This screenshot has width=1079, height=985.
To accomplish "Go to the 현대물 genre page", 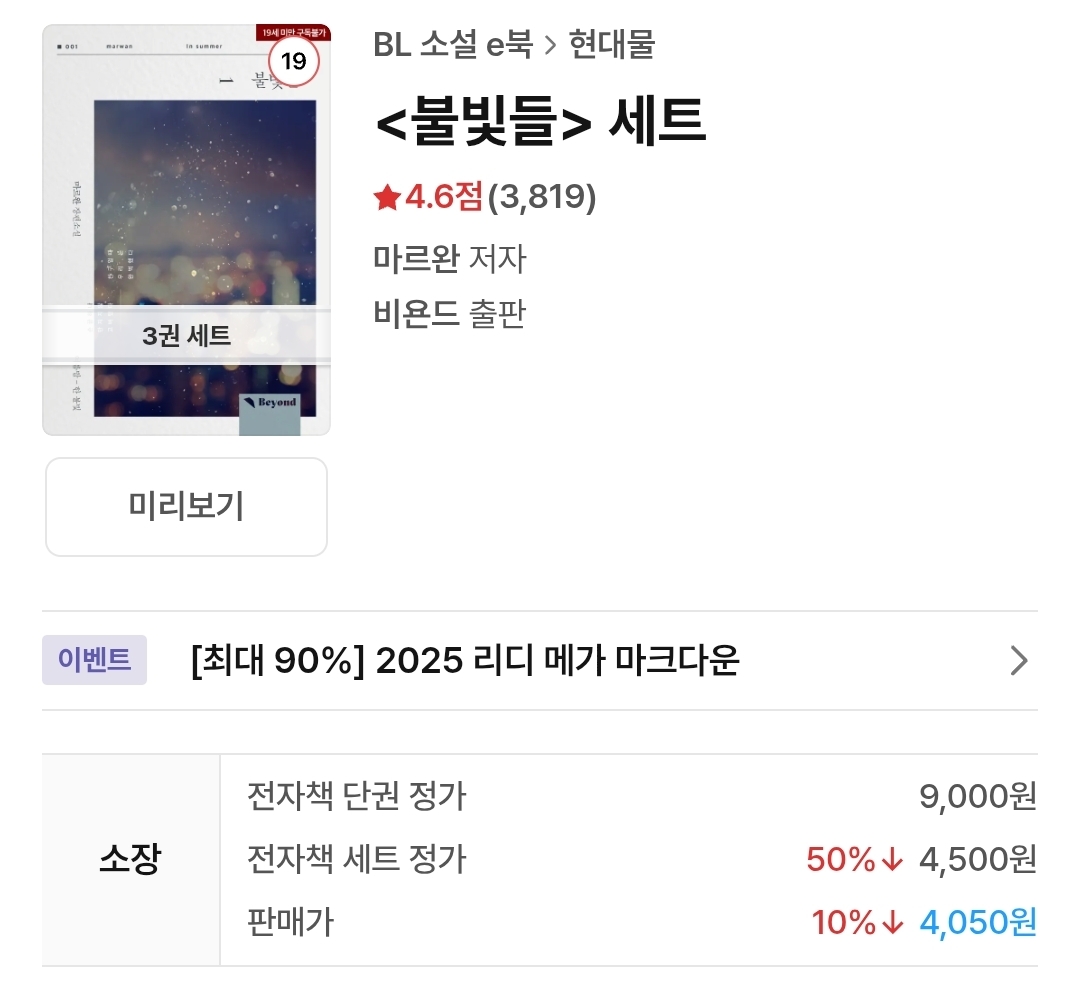I will (611, 45).
